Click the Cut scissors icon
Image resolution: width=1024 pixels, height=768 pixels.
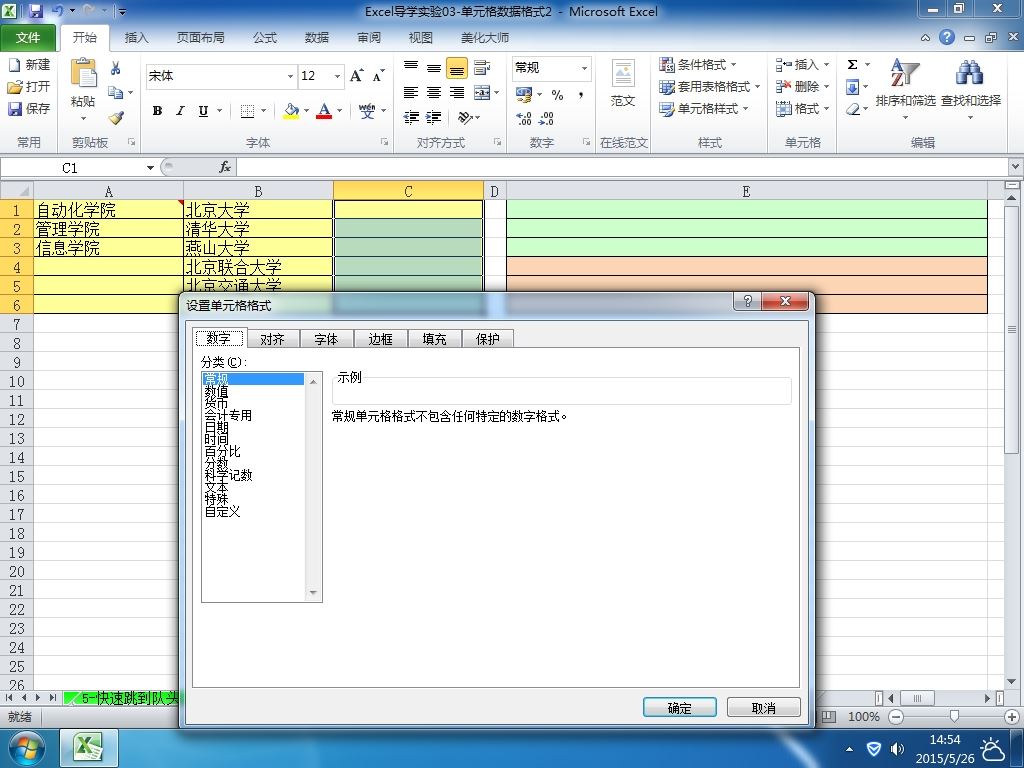[116, 68]
